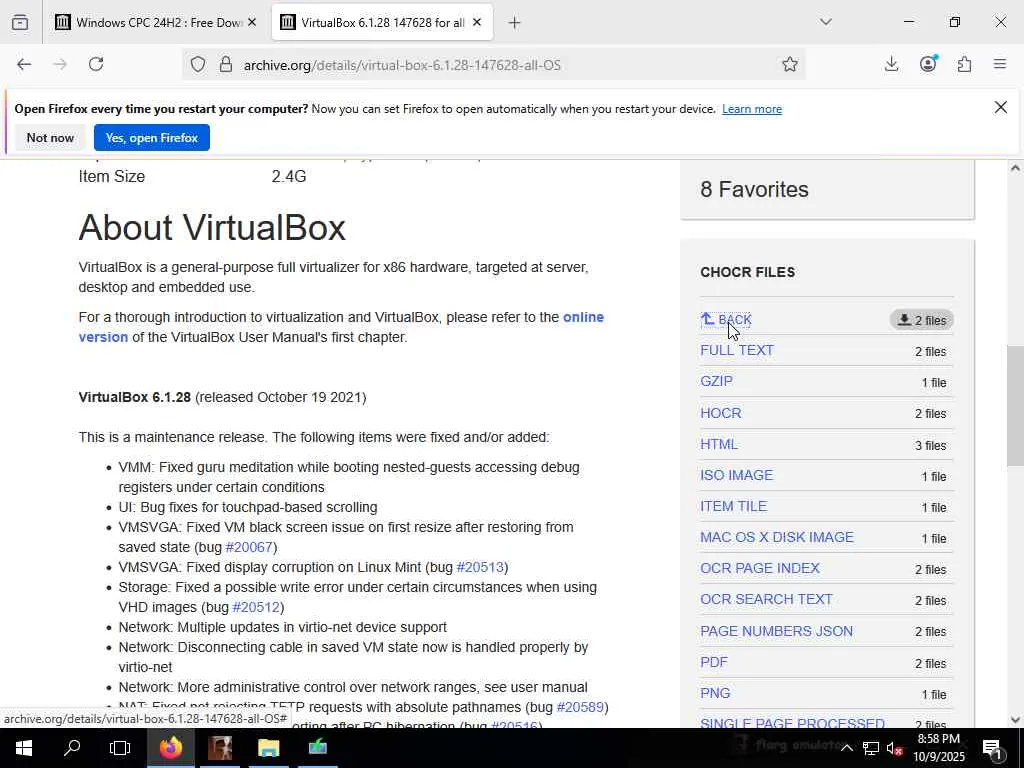Go forward using browser forward arrow
1024x768 pixels.
(60, 64)
